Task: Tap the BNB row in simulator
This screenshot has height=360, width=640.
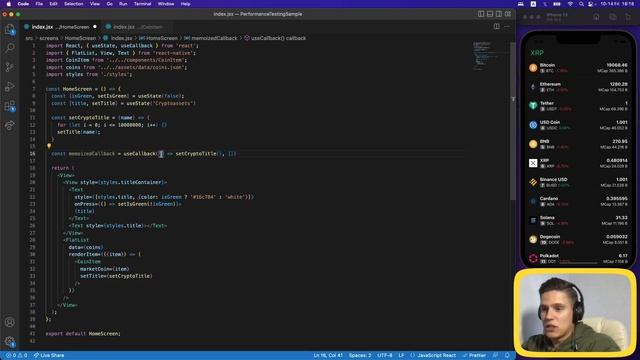Action: tap(578, 144)
